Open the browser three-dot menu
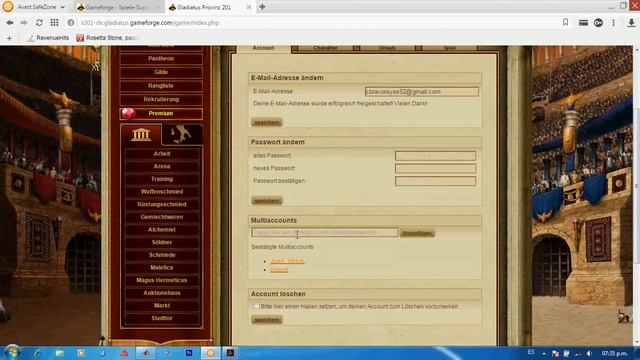This screenshot has height=360, width=640. click(x=613, y=23)
